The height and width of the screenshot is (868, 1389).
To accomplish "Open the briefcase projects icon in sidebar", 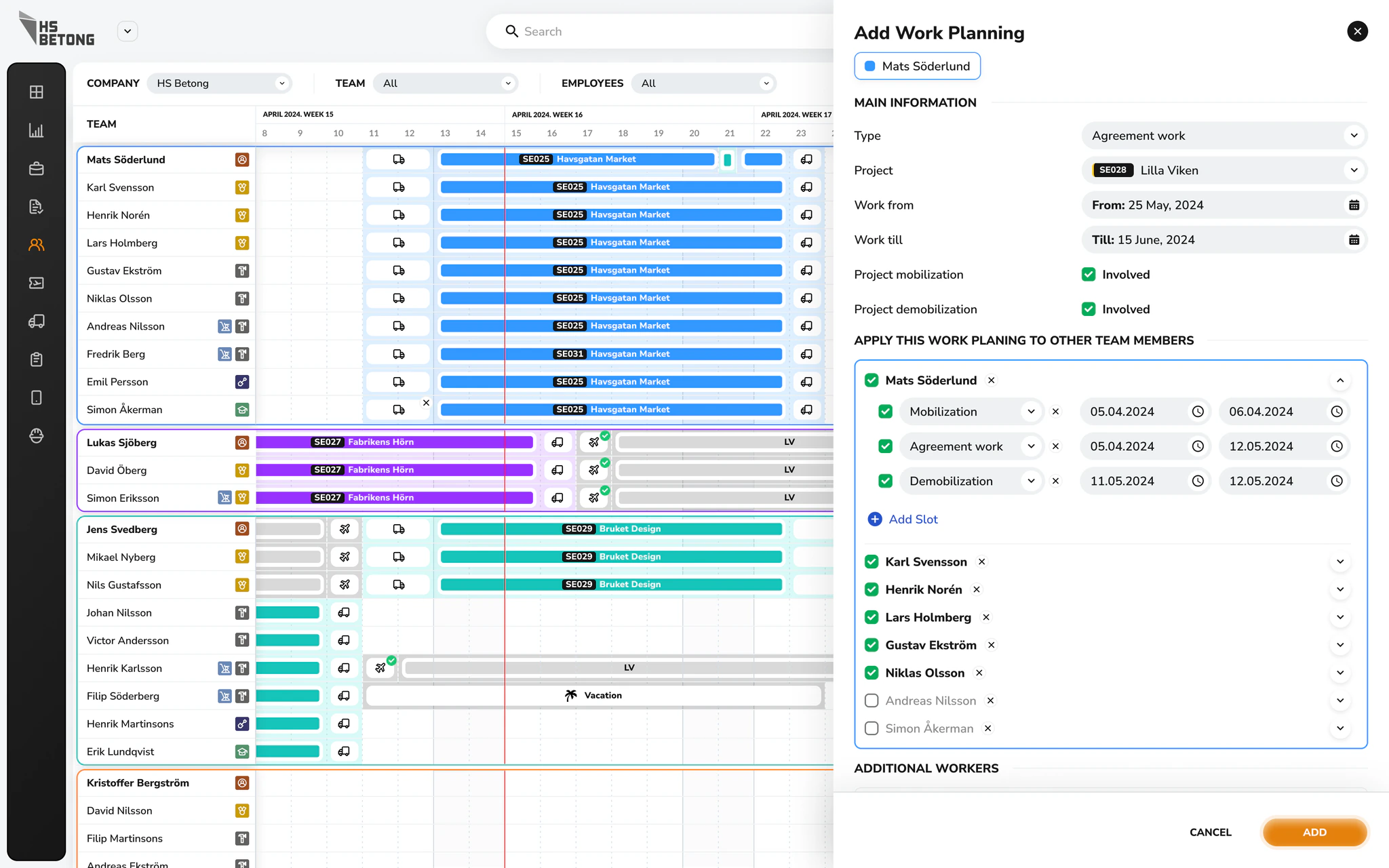I will tap(37, 168).
